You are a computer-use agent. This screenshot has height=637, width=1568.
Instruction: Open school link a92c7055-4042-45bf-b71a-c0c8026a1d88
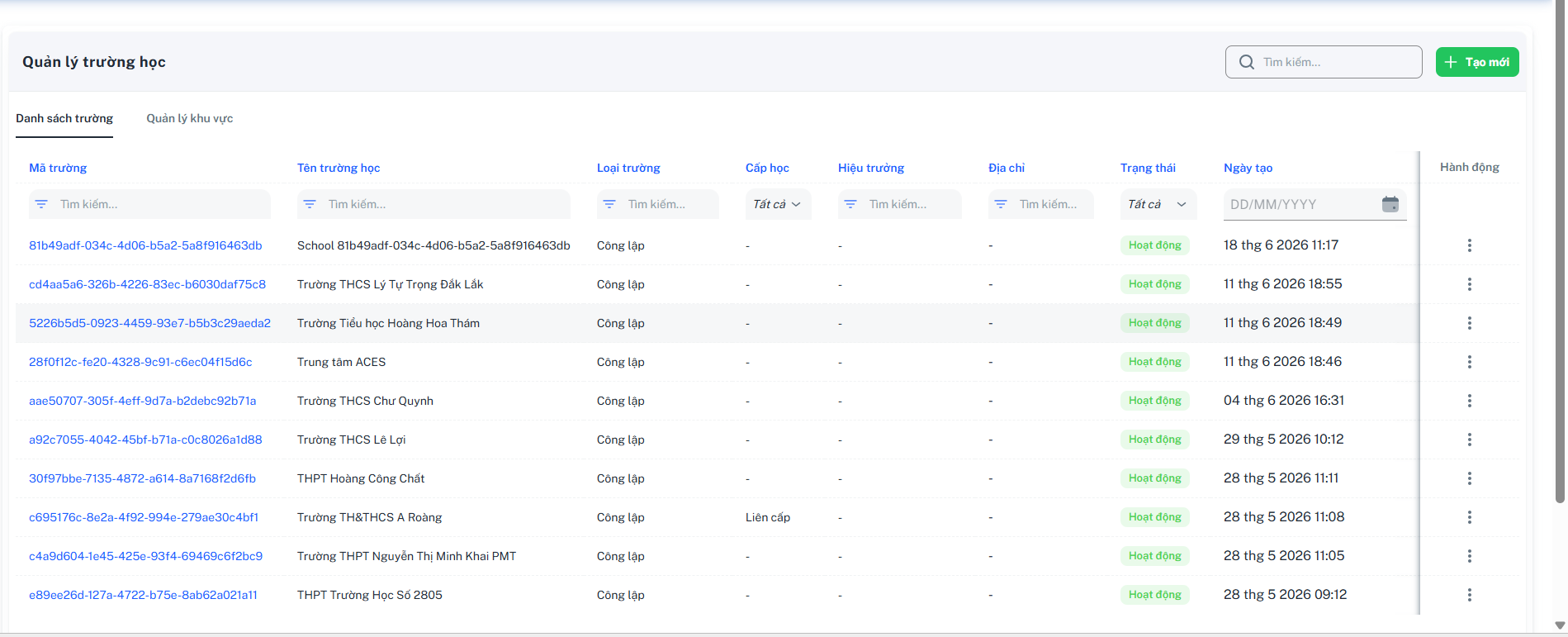pos(145,440)
